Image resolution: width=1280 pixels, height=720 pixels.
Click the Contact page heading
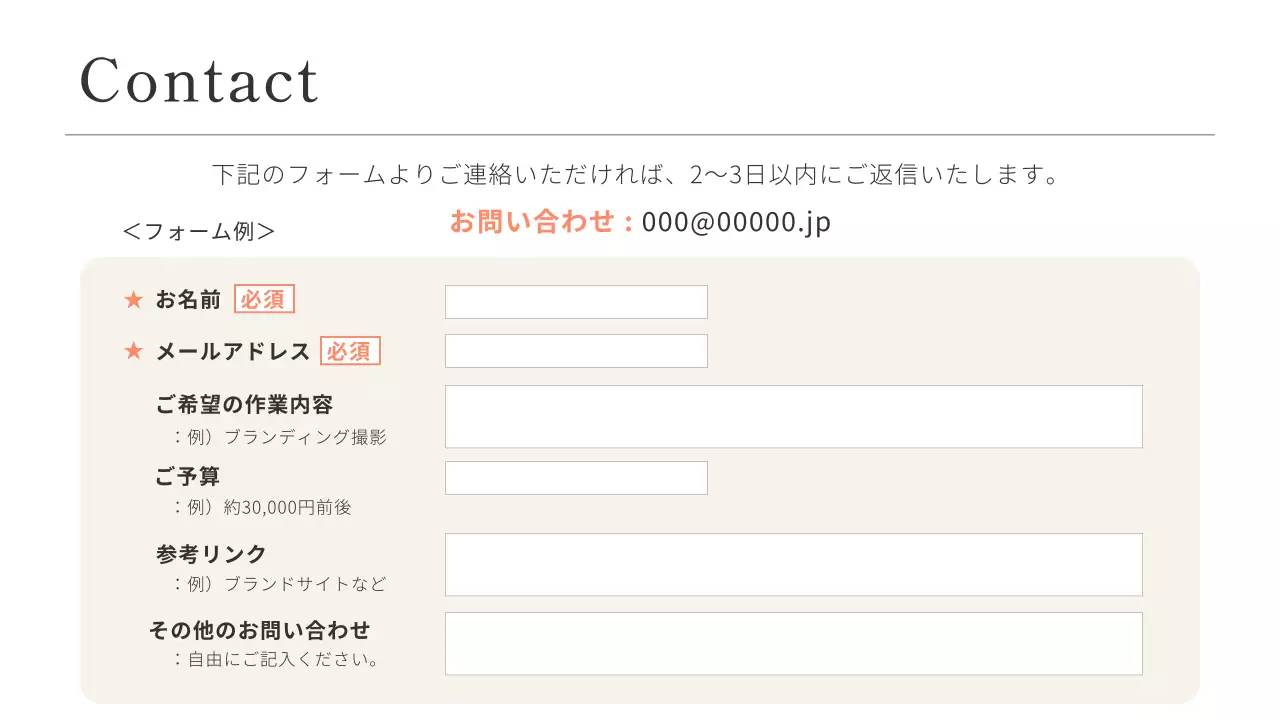click(x=199, y=81)
